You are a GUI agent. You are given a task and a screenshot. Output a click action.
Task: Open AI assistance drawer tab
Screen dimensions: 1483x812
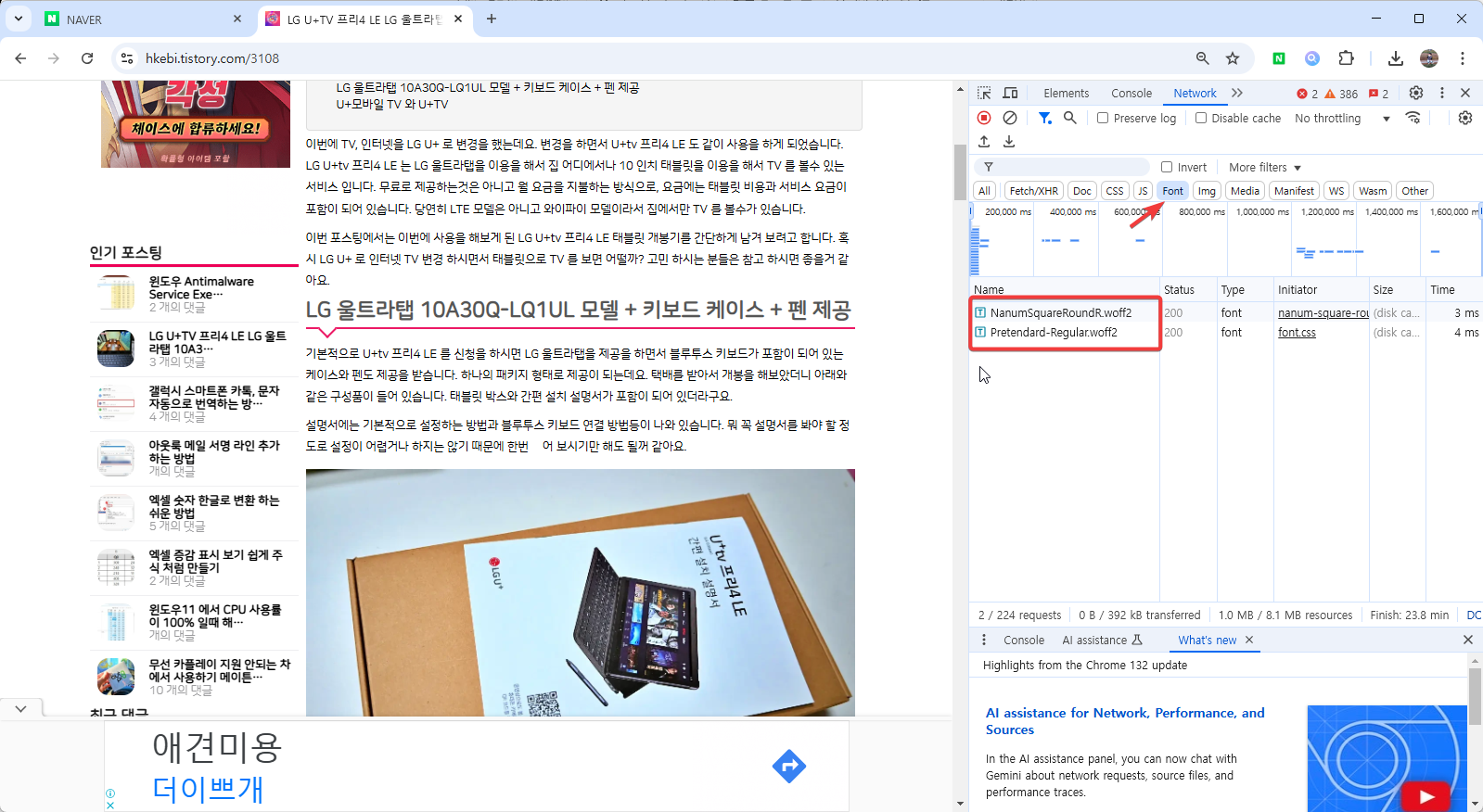point(1102,640)
